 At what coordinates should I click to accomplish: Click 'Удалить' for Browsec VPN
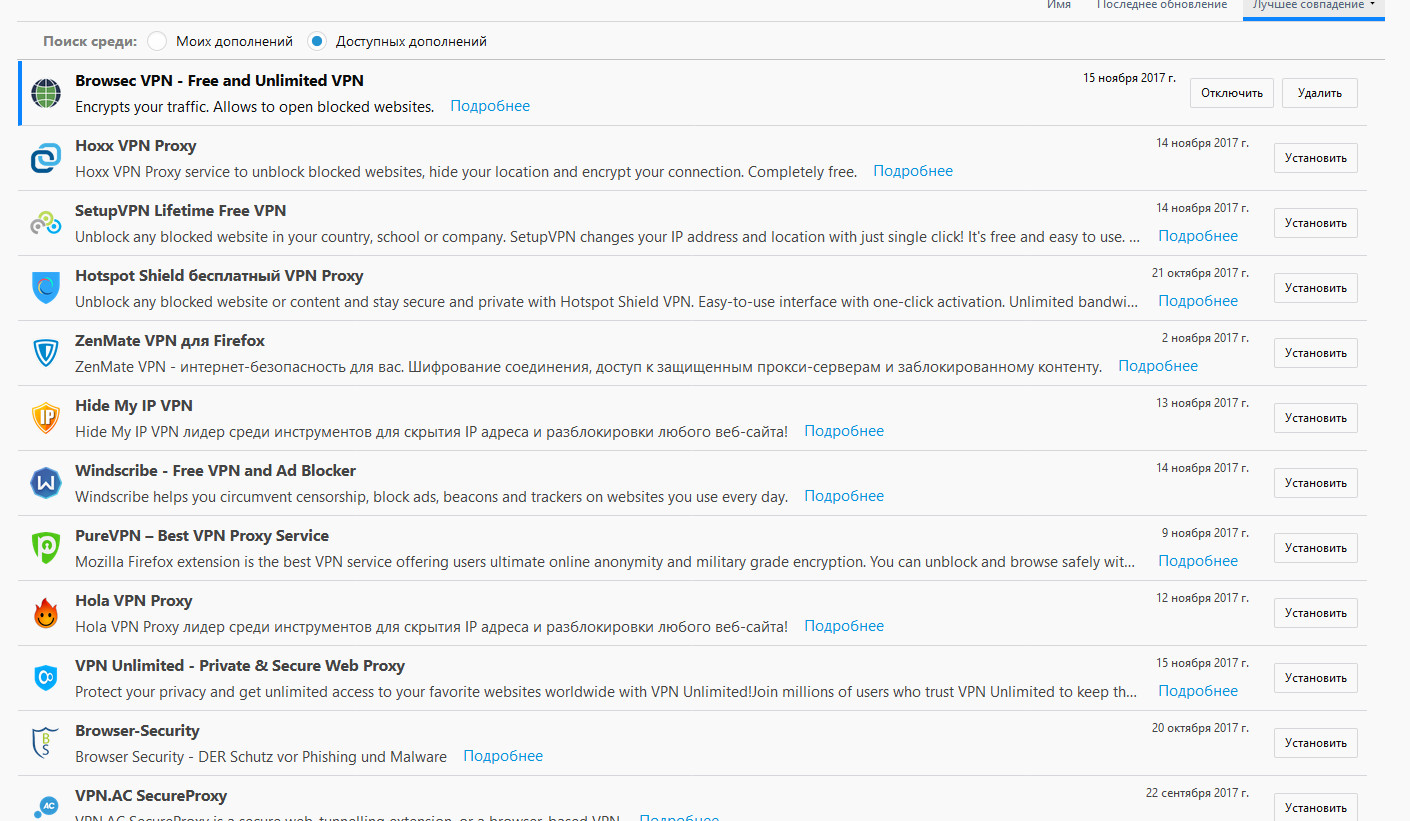pos(1320,93)
